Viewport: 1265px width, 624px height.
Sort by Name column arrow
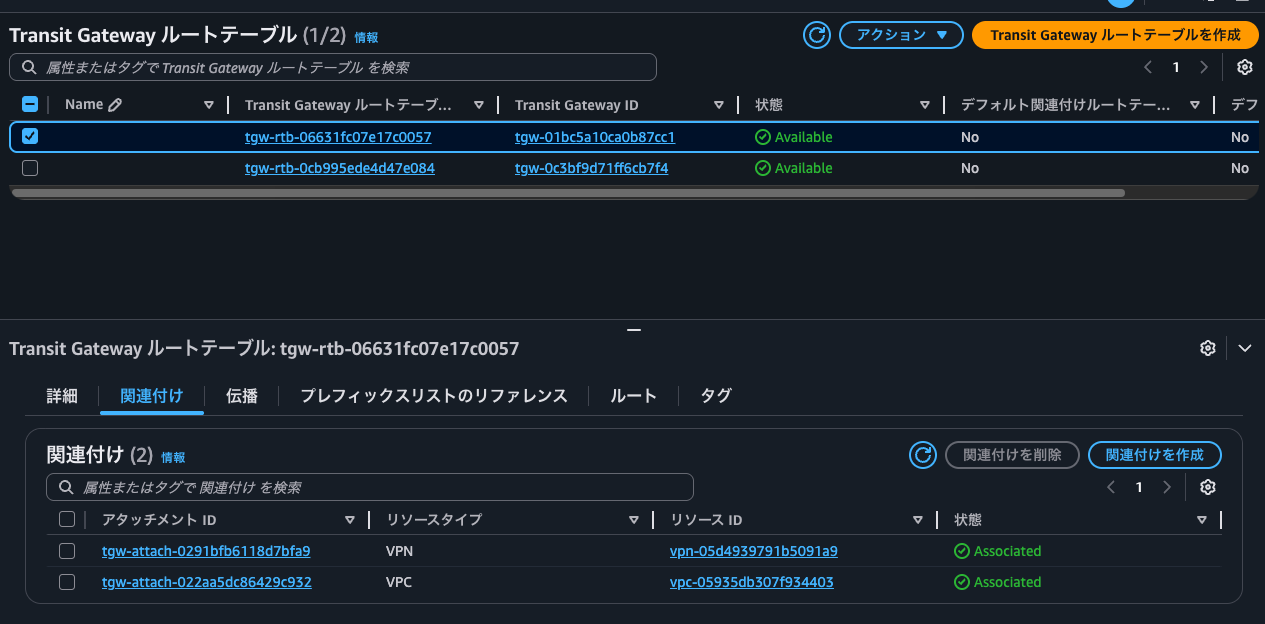209,105
